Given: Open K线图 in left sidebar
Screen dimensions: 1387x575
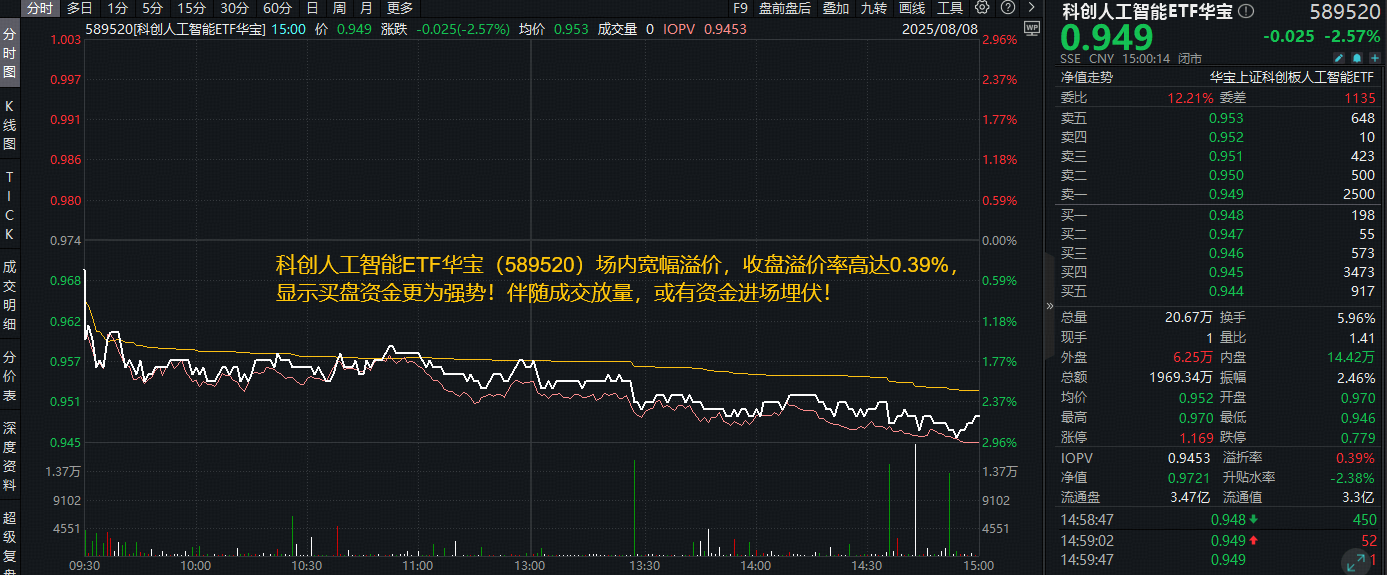Looking at the screenshot, I should pos(9,124).
